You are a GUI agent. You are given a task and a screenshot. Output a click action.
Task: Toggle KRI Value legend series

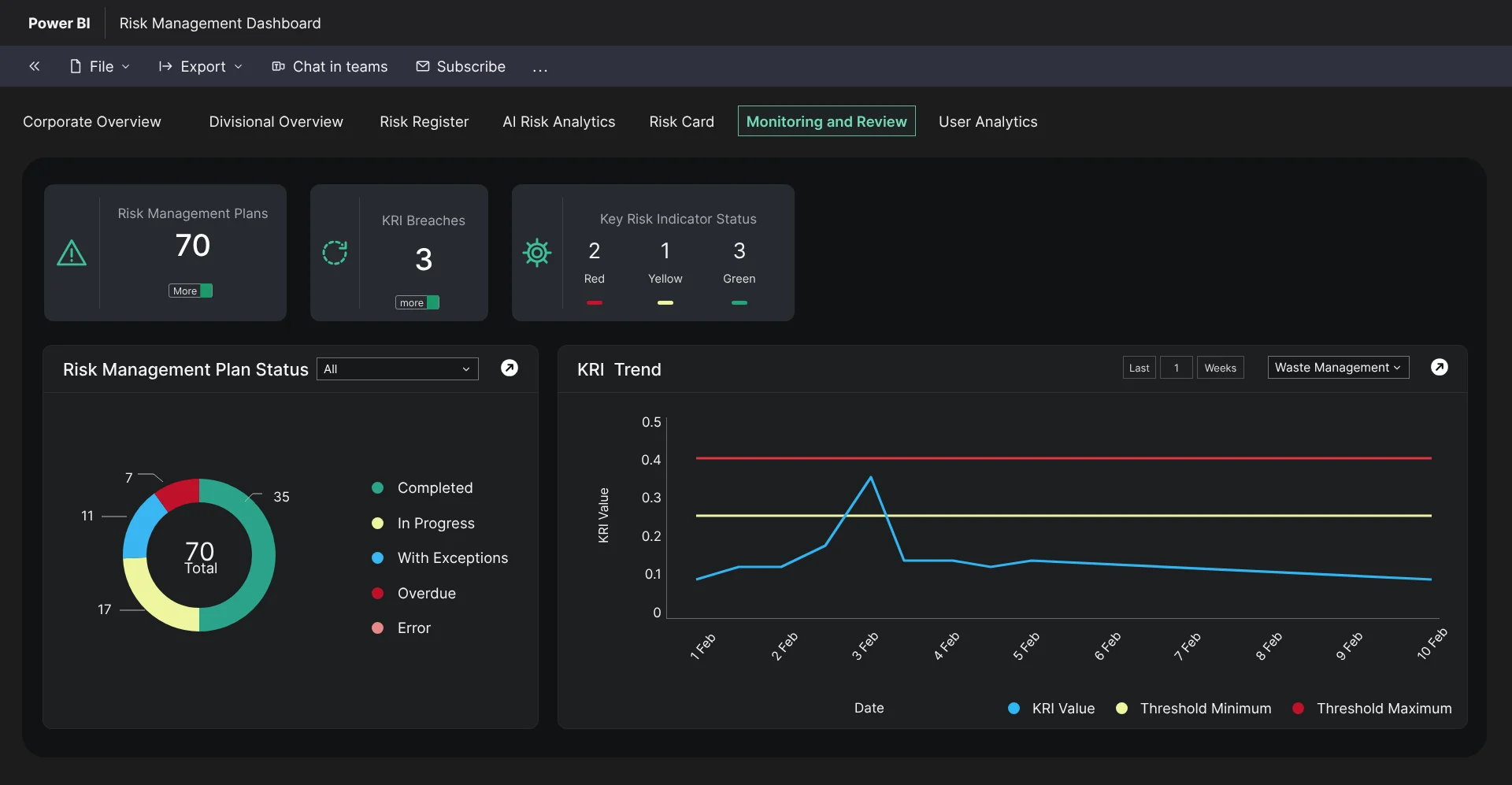(x=1051, y=708)
